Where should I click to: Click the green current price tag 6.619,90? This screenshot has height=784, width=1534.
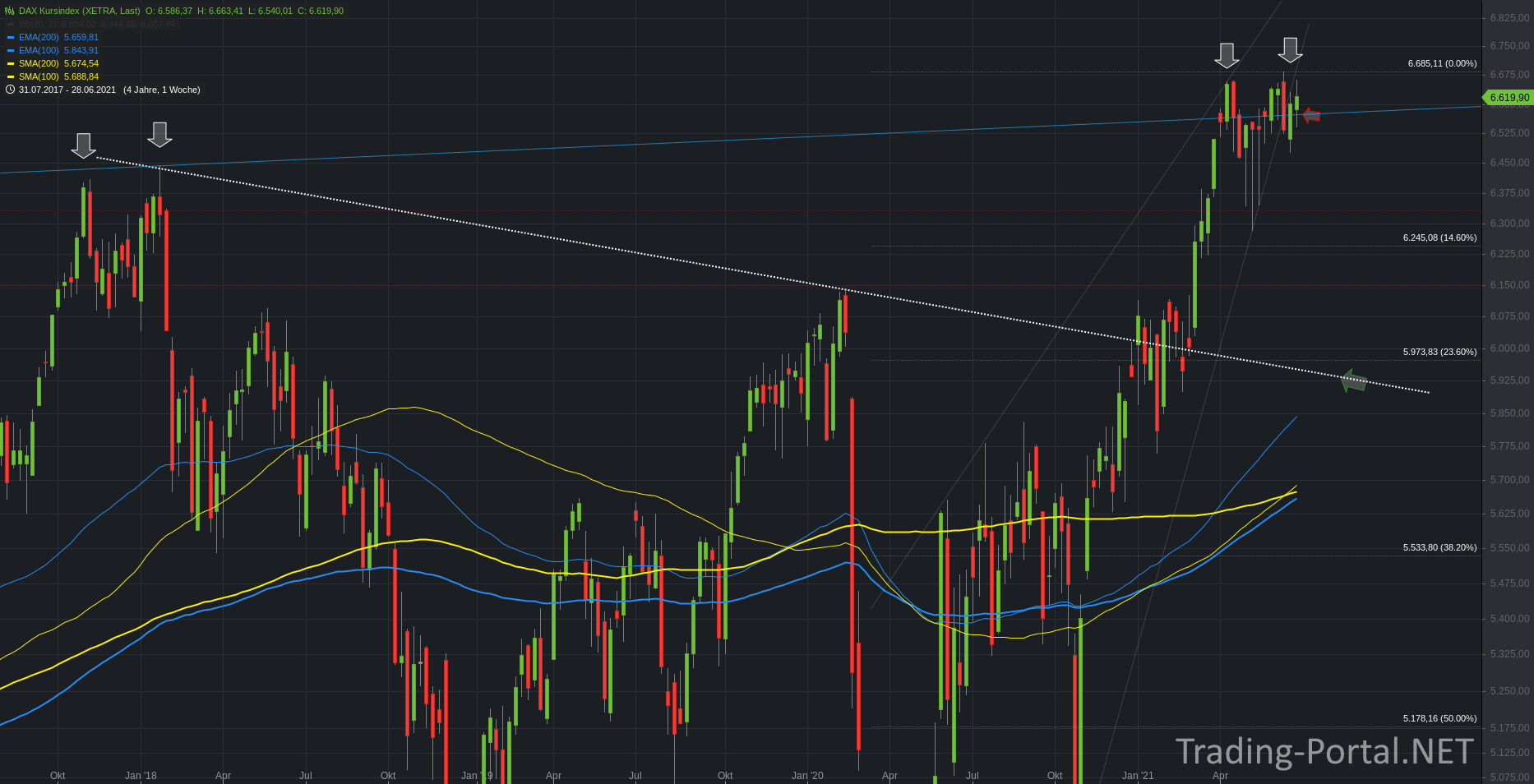point(1508,98)
